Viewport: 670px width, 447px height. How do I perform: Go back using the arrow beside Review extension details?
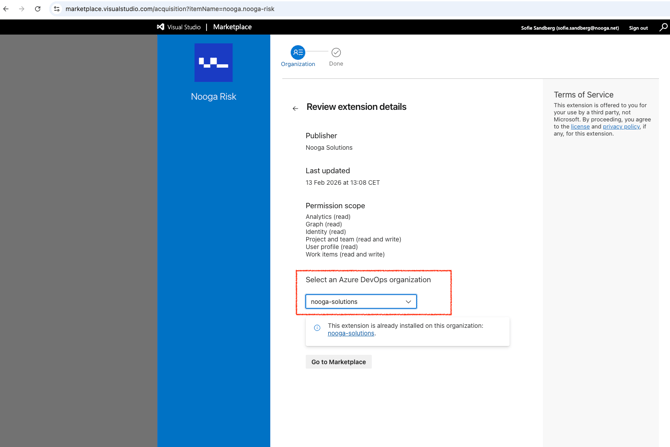(295, 109)
